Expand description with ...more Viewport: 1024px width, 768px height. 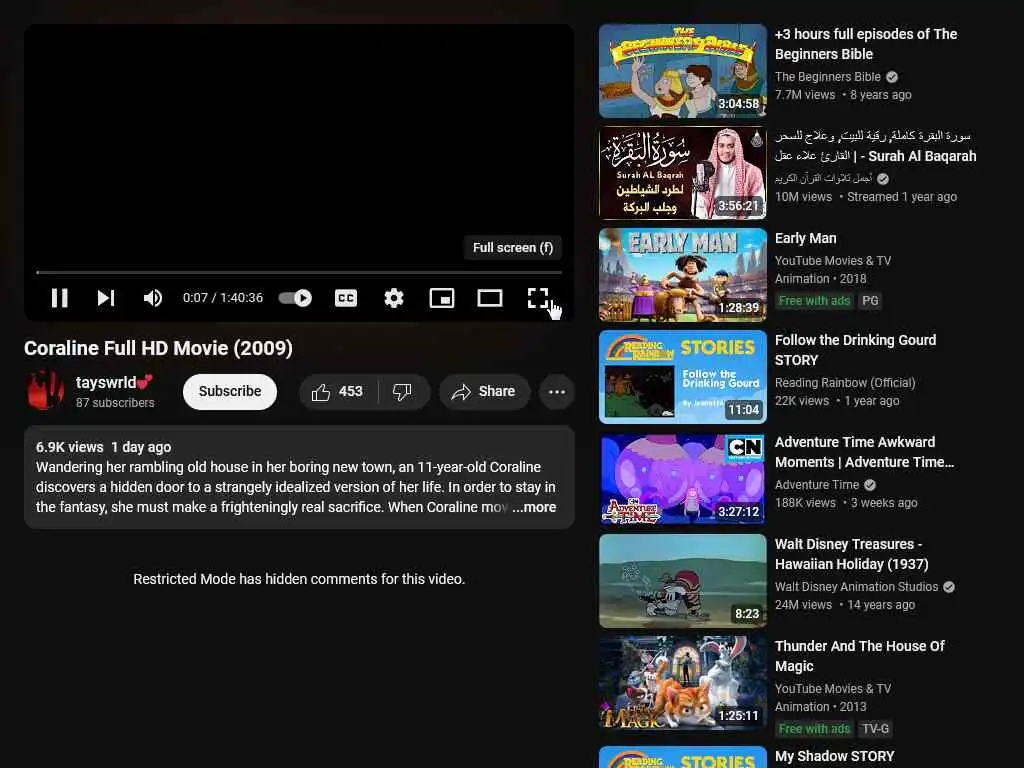pyautogui.click(x=534, y=507)
